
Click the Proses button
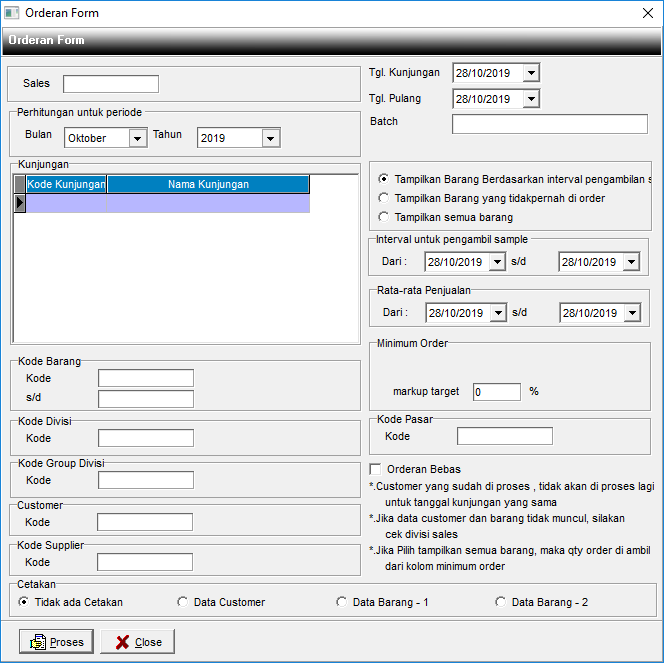click(56, 641)
